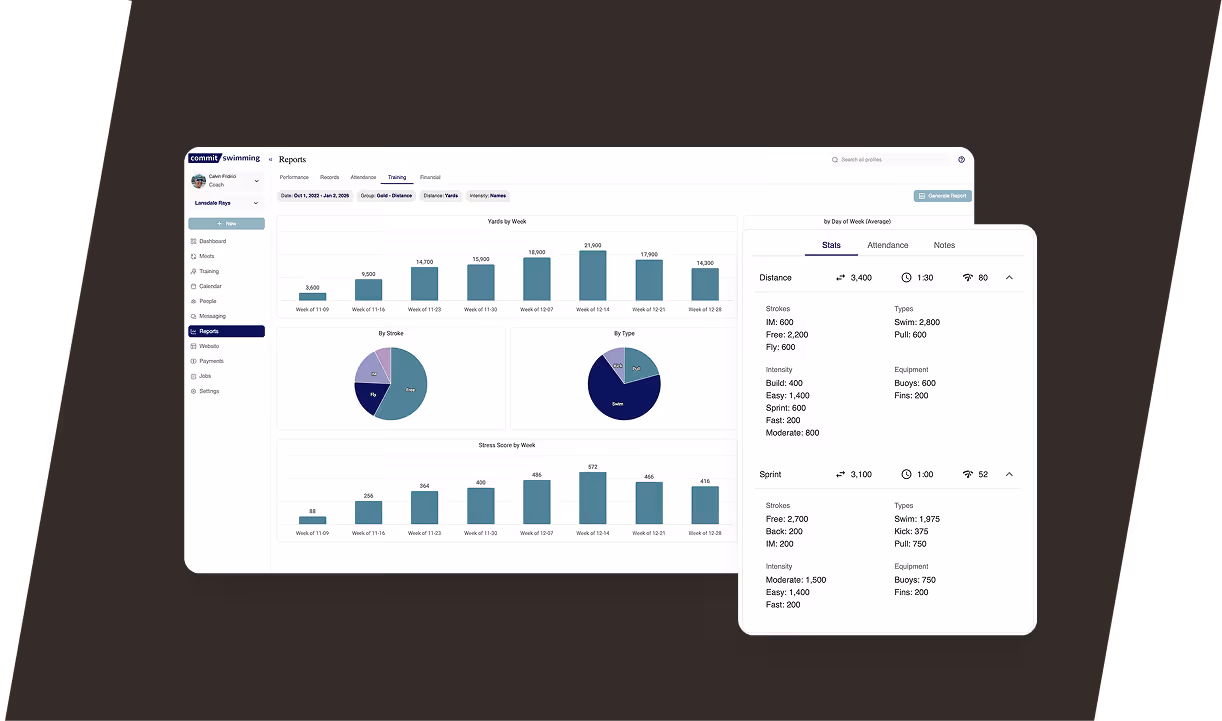Collapse sidebar with double-chevron icon
Viewport: 1222px width, 721px height.
270,159
